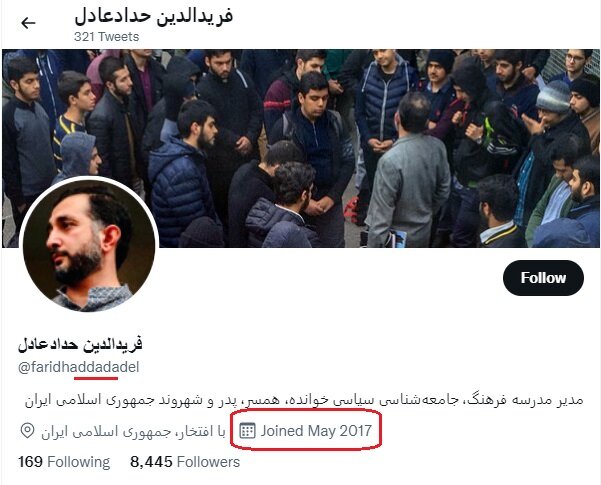Open the circular profile picture
The image size is (601, 485).
click(89, 245)
